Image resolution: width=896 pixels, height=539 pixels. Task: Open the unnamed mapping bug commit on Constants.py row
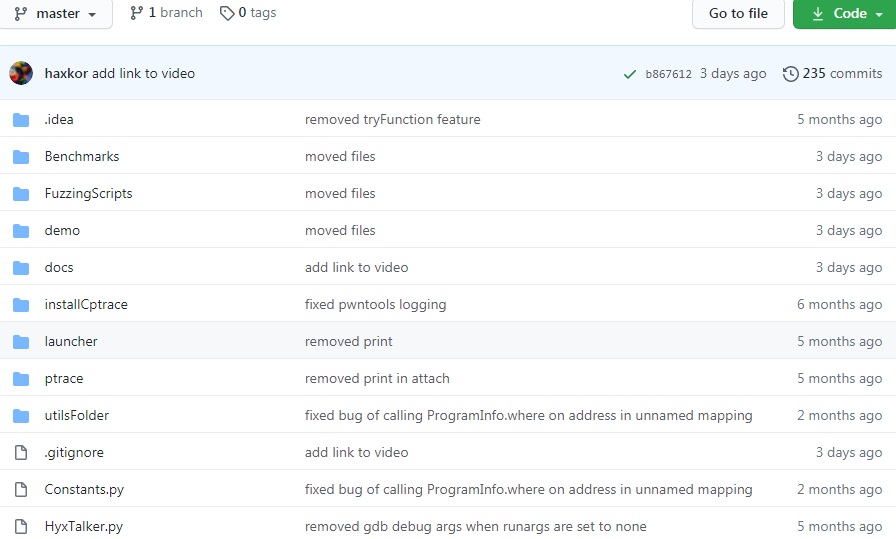pyautogui.click(x=529, y=489)
